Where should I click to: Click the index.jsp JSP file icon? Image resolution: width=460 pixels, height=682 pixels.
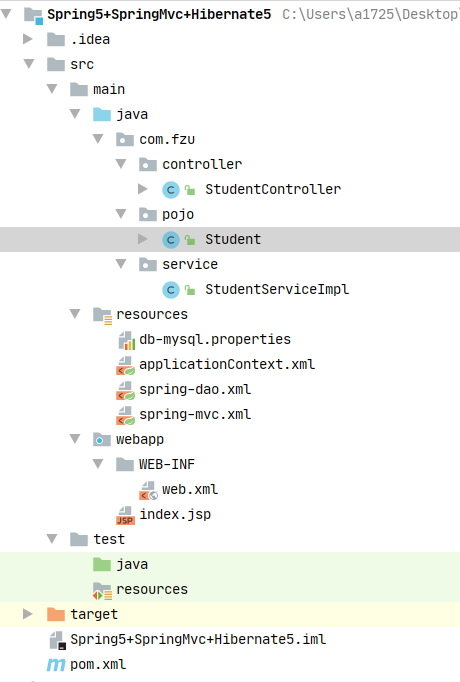pos(125,515)
